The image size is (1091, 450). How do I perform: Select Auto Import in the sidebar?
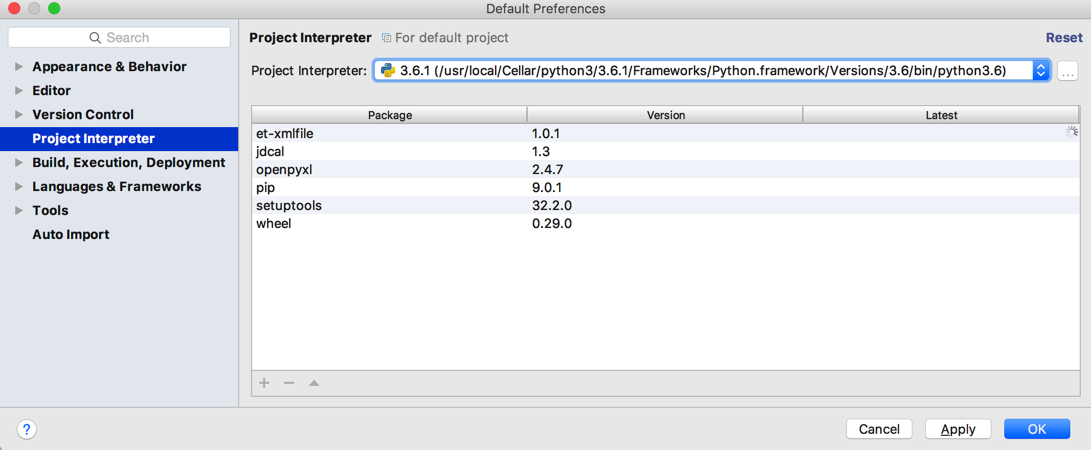(71, 234)
